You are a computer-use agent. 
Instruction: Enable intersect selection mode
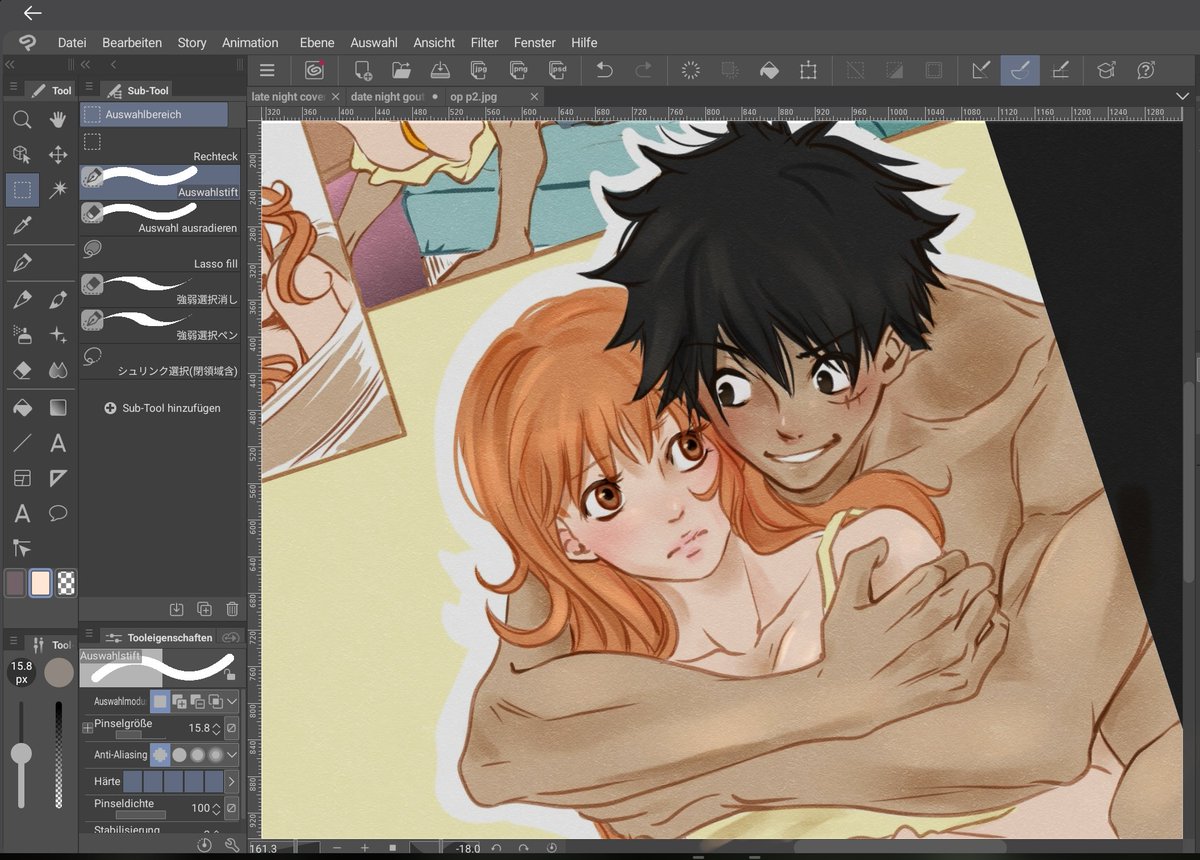click(x=216, y=702)
